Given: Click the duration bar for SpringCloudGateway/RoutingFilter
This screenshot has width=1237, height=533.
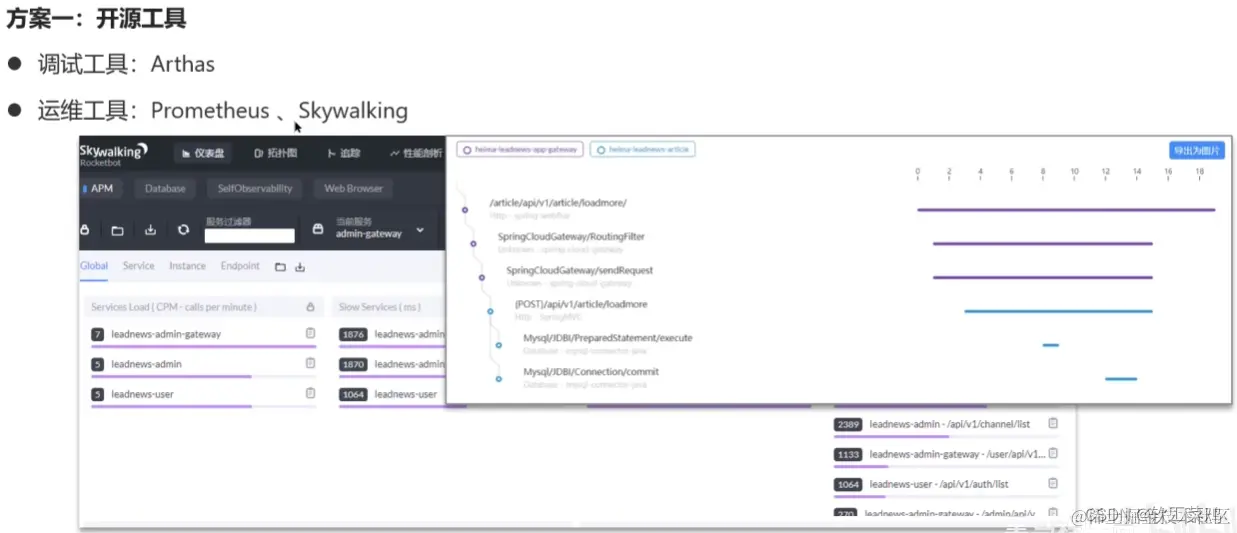Looking at the screenshot, I should point(1042,243).
